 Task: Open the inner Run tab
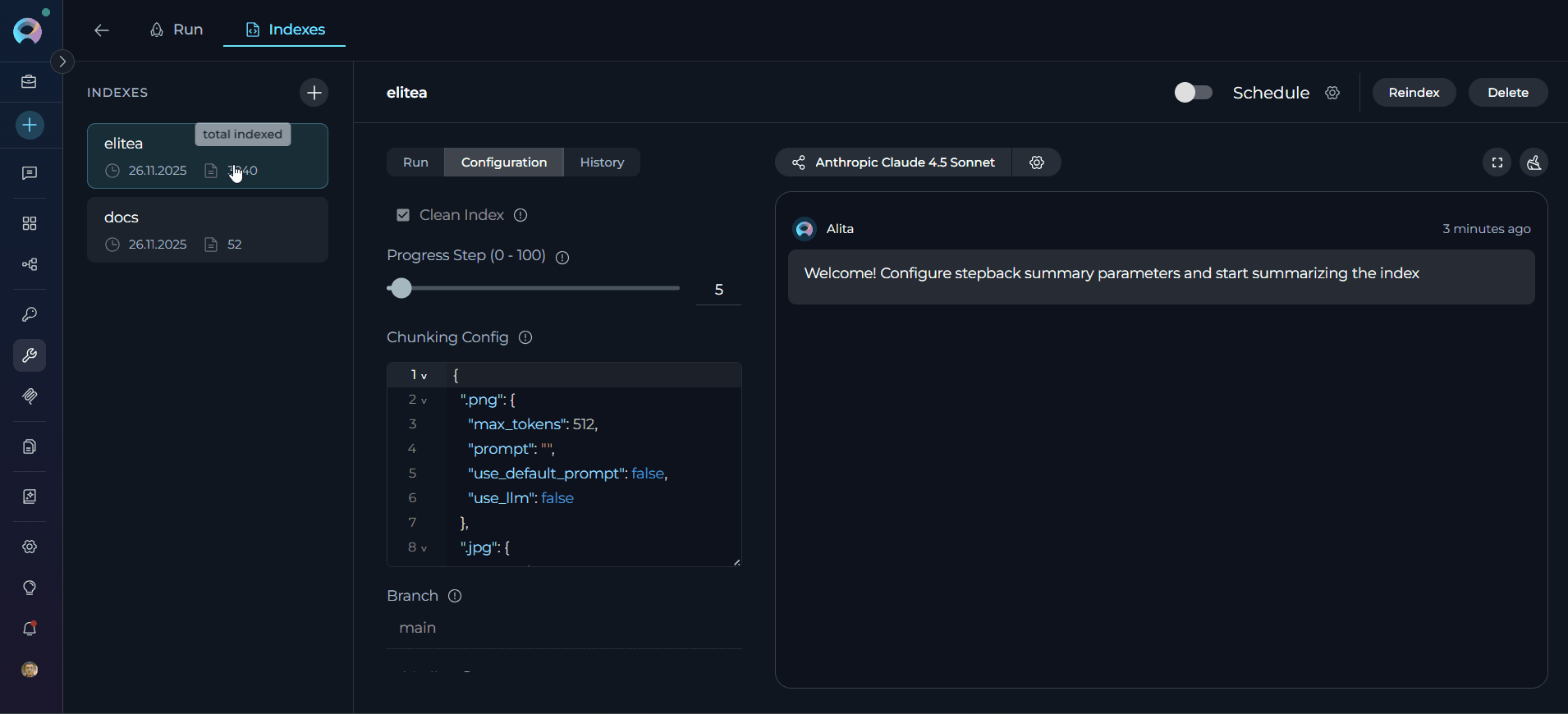pos(415,162)
